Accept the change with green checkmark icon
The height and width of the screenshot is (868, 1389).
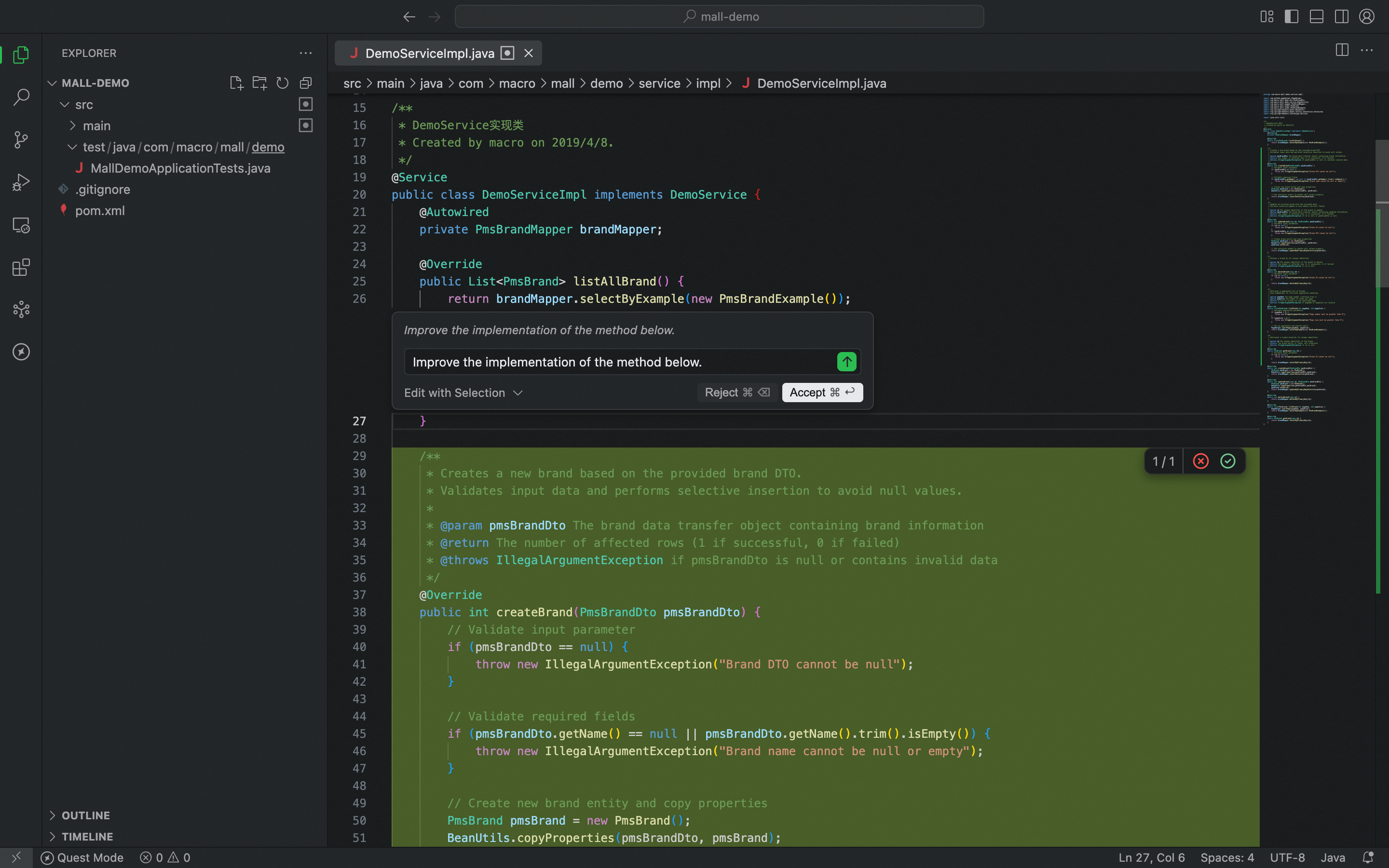1228,461
